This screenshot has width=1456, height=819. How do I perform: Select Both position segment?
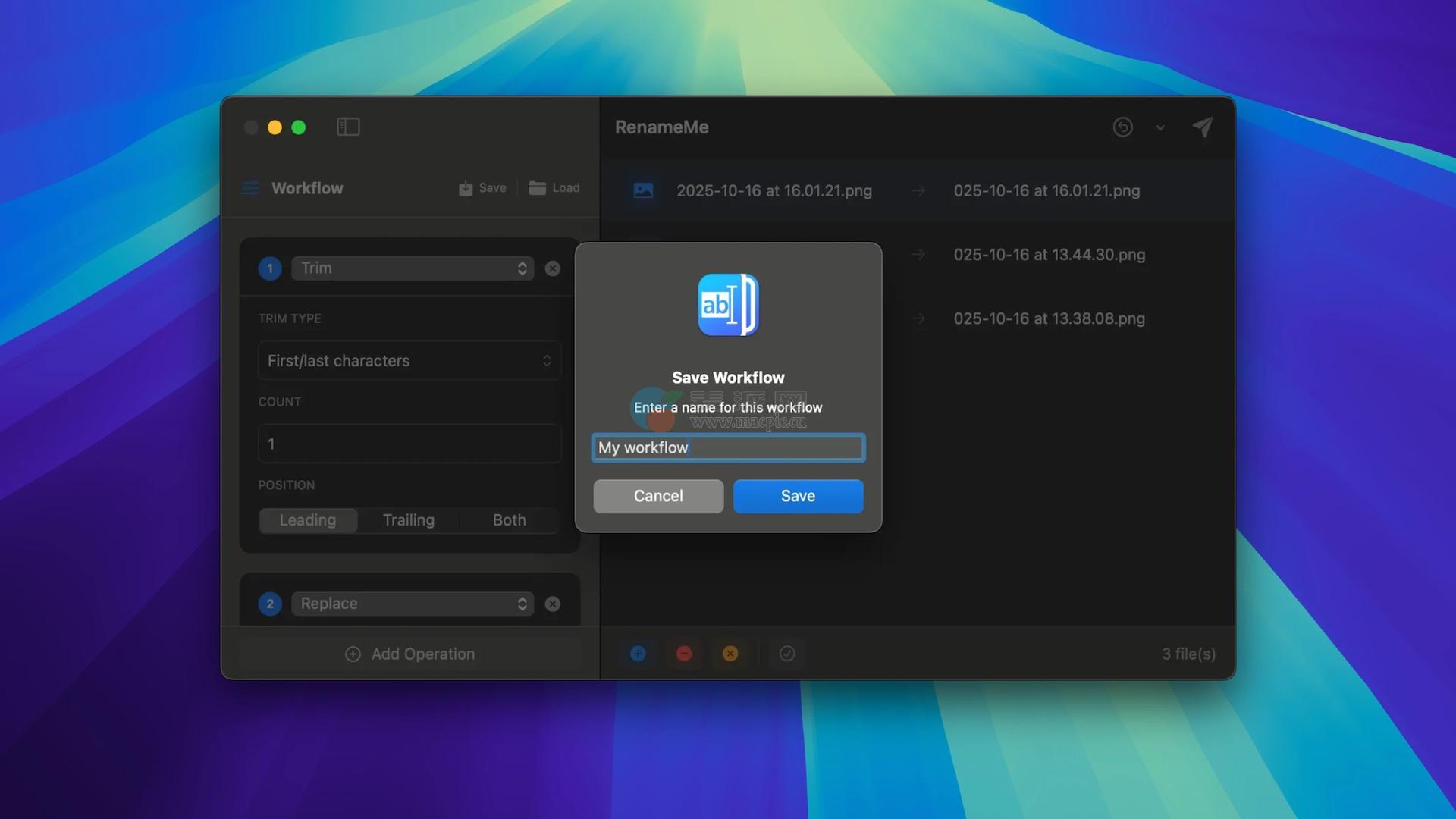pos(509,520)
